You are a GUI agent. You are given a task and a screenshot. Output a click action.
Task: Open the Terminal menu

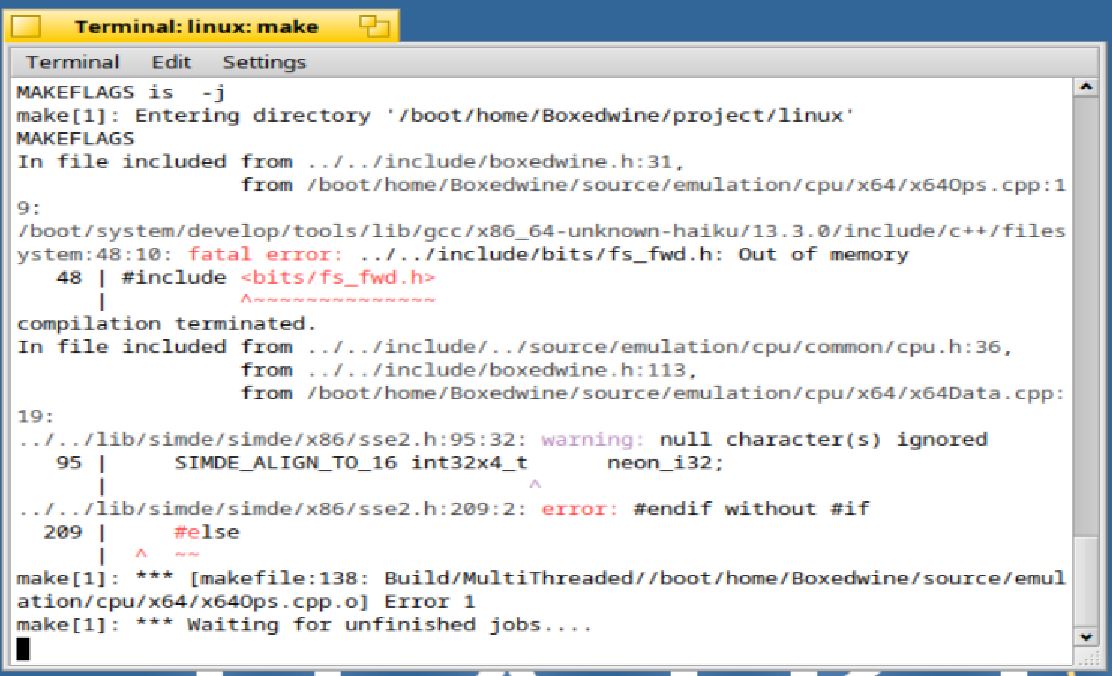(72, 62)
